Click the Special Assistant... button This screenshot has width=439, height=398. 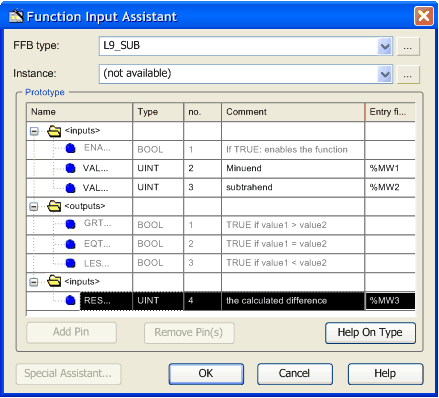pyautogui.click(x=68, y=374)
